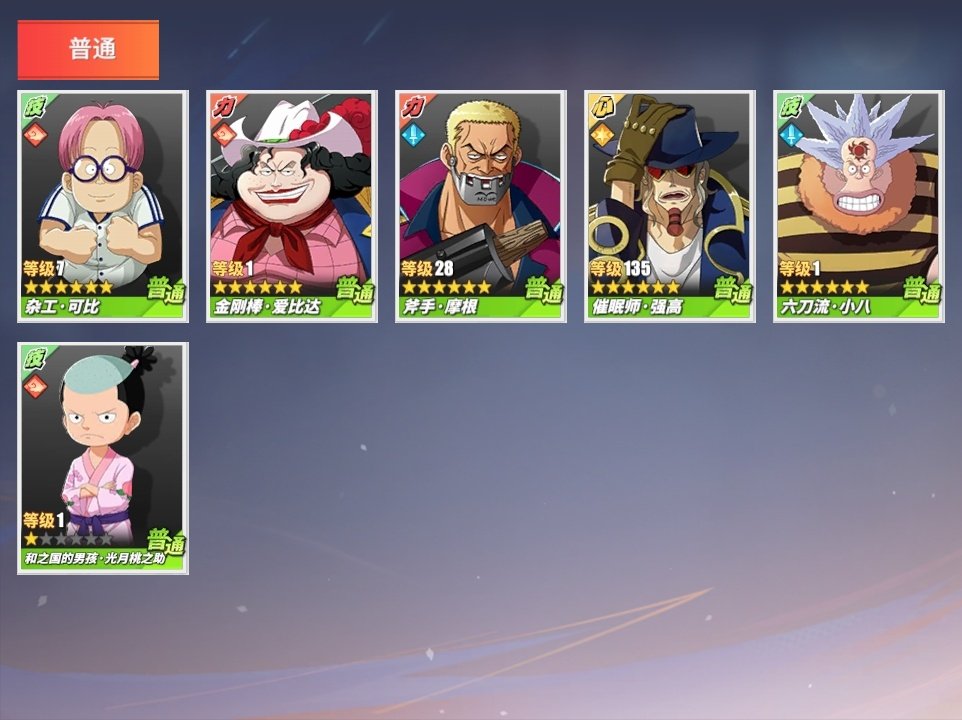Click the 技 type badge on 小八's card
The image size is (962, 720).
click(791, 107)
